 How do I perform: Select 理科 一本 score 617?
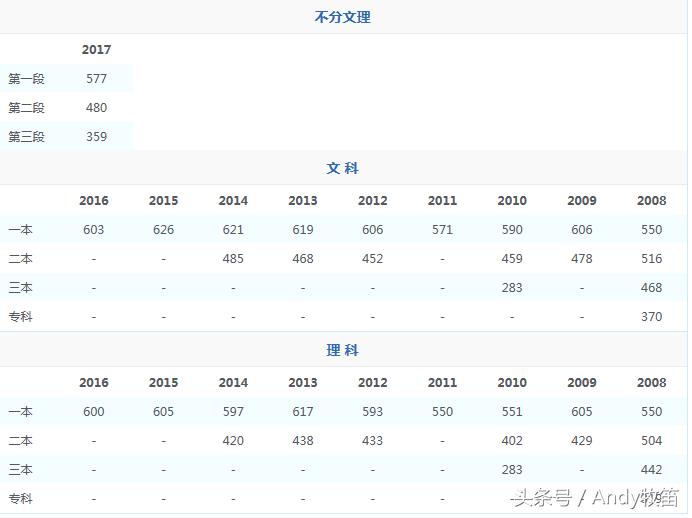tap(303, 412)
